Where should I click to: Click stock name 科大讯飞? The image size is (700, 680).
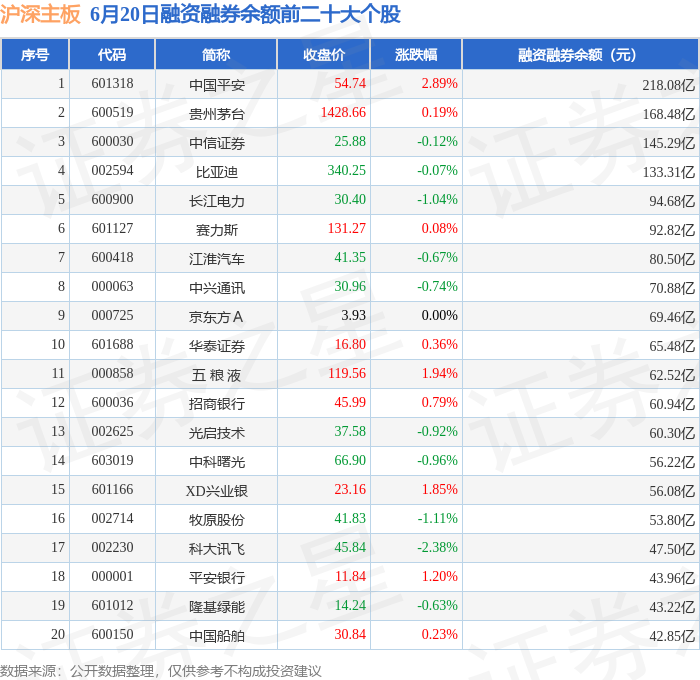tap(217, 549)
